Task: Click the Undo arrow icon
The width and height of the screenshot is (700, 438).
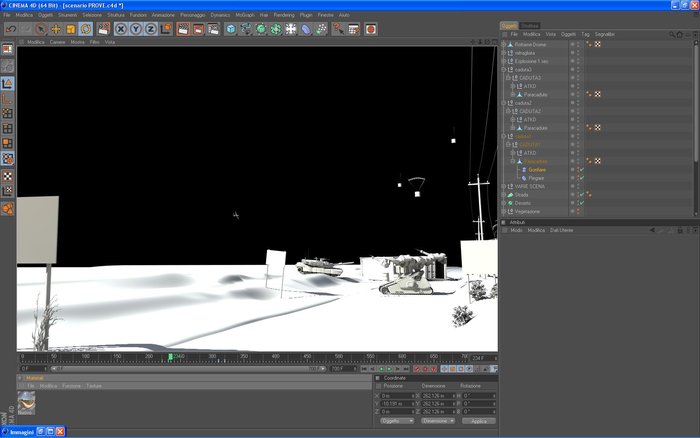Action: click(x=11, y=29)
